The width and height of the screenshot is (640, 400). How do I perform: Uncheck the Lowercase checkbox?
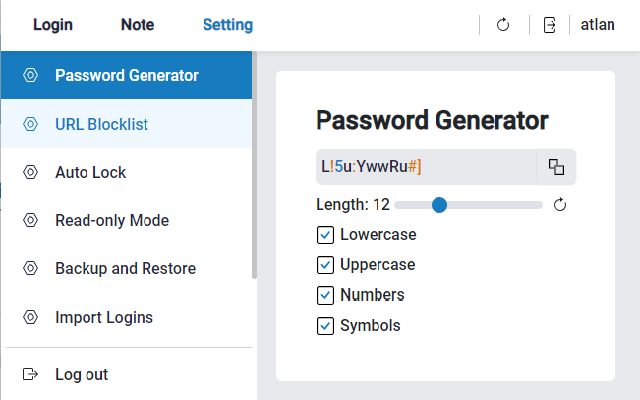coord(325,235)
